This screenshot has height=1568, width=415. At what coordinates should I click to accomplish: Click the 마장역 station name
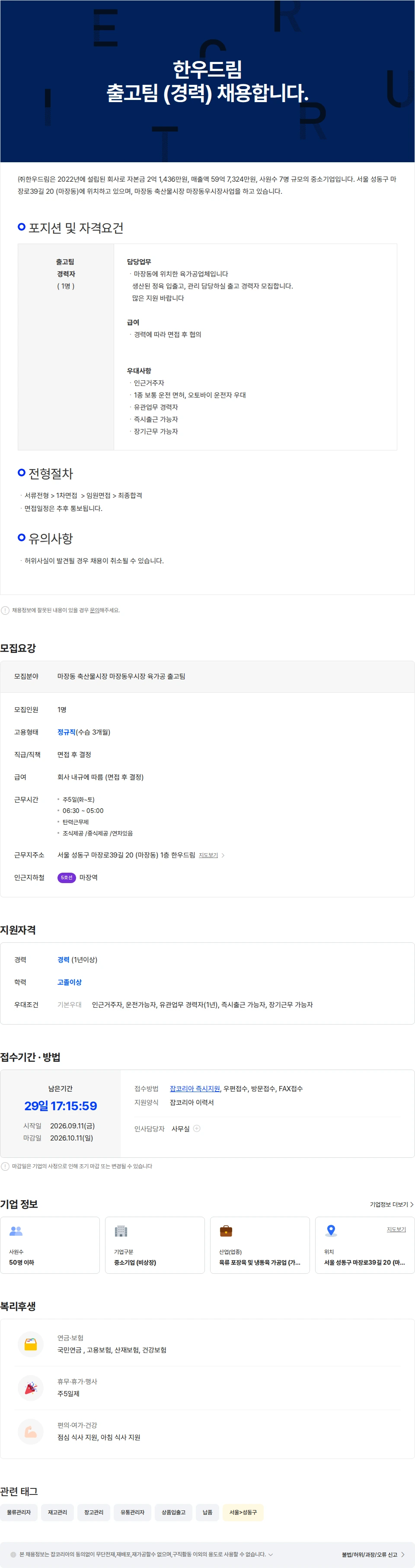(88, 878)
